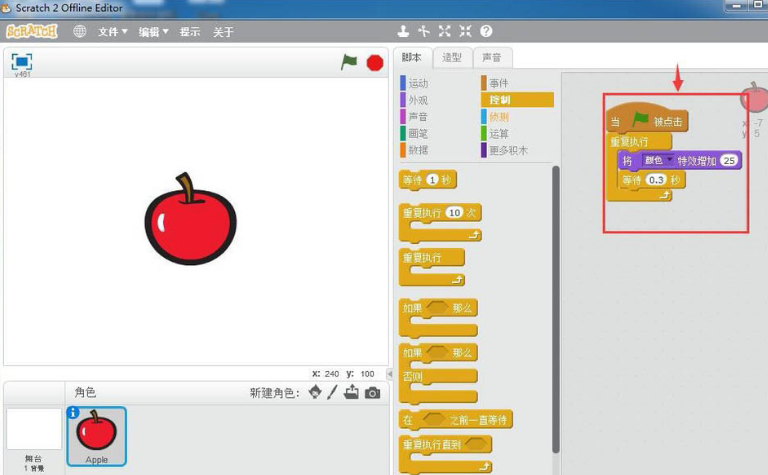Switch to the 造型 tab

(x=452, y=57)
